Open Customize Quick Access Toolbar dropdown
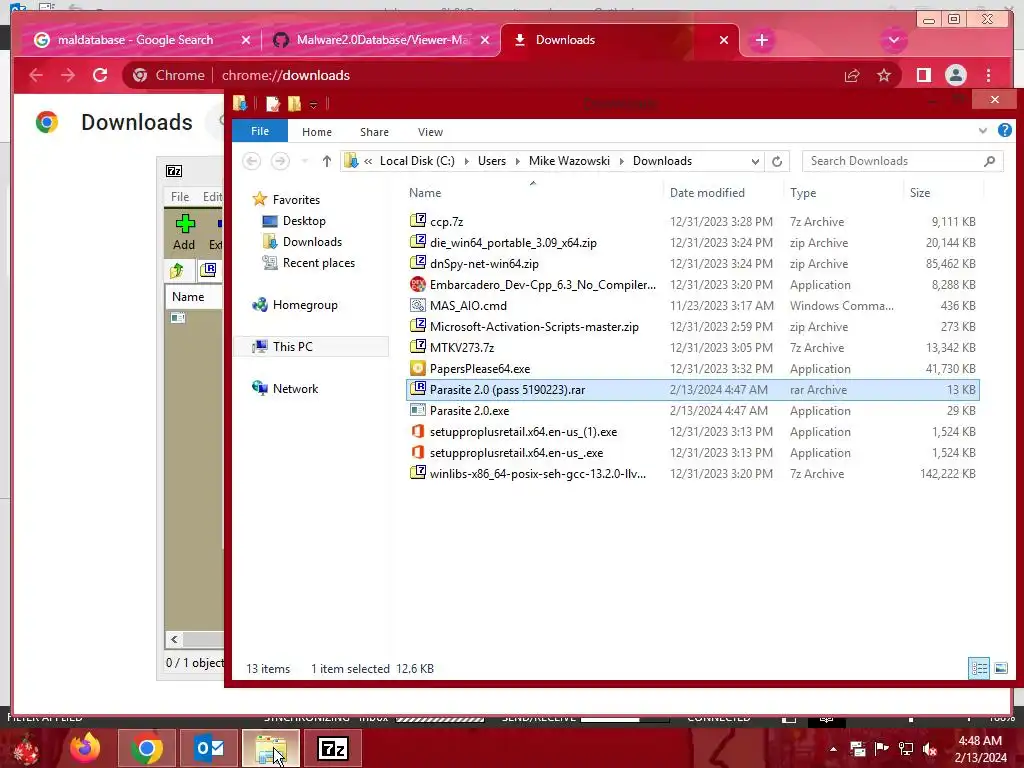Image resolution: width=1024 pixels, height=768 pixels. click(313, 104)
